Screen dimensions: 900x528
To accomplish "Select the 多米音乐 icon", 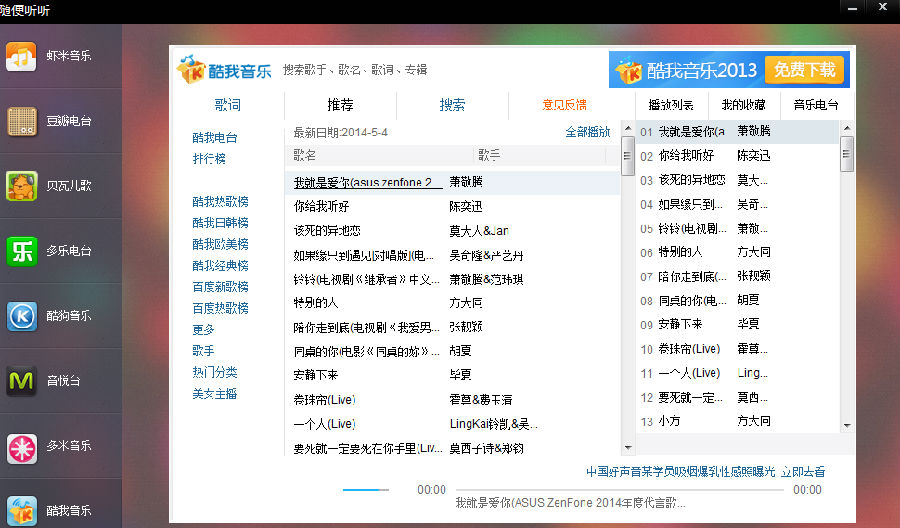I will tap(21, 445).
